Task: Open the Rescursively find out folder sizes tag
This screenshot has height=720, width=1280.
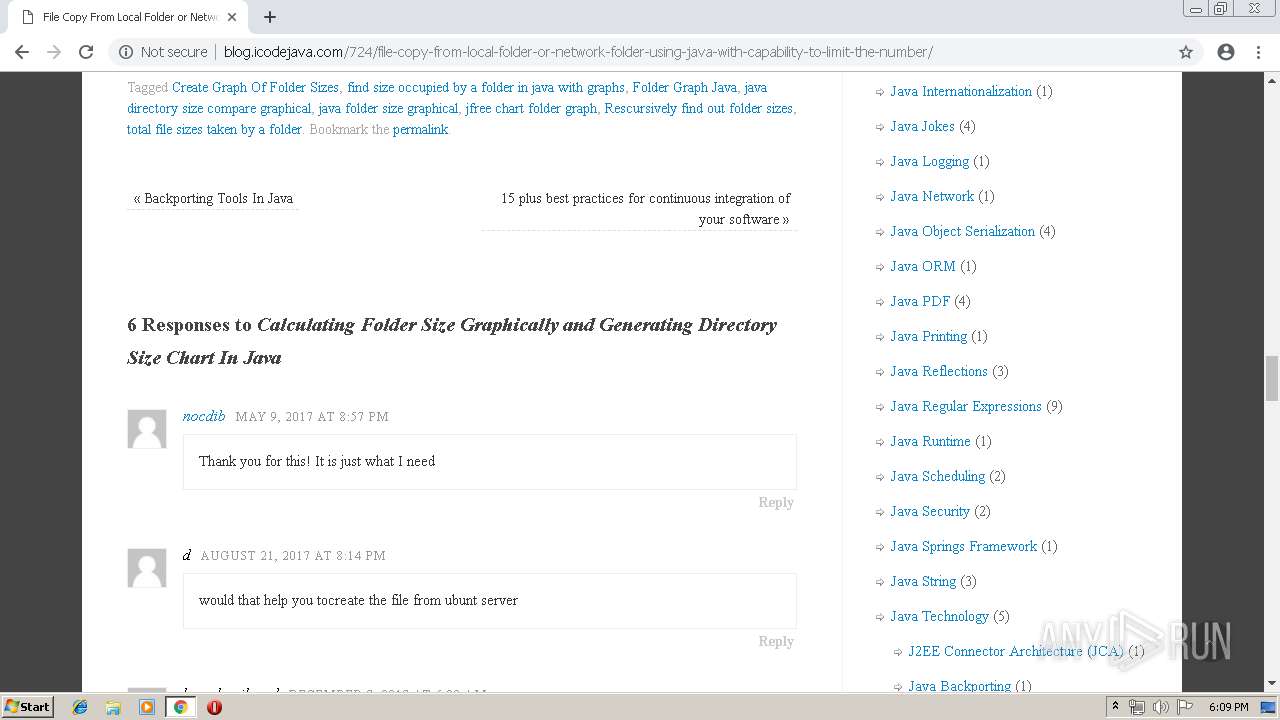Action: click(x=698, y=109)
